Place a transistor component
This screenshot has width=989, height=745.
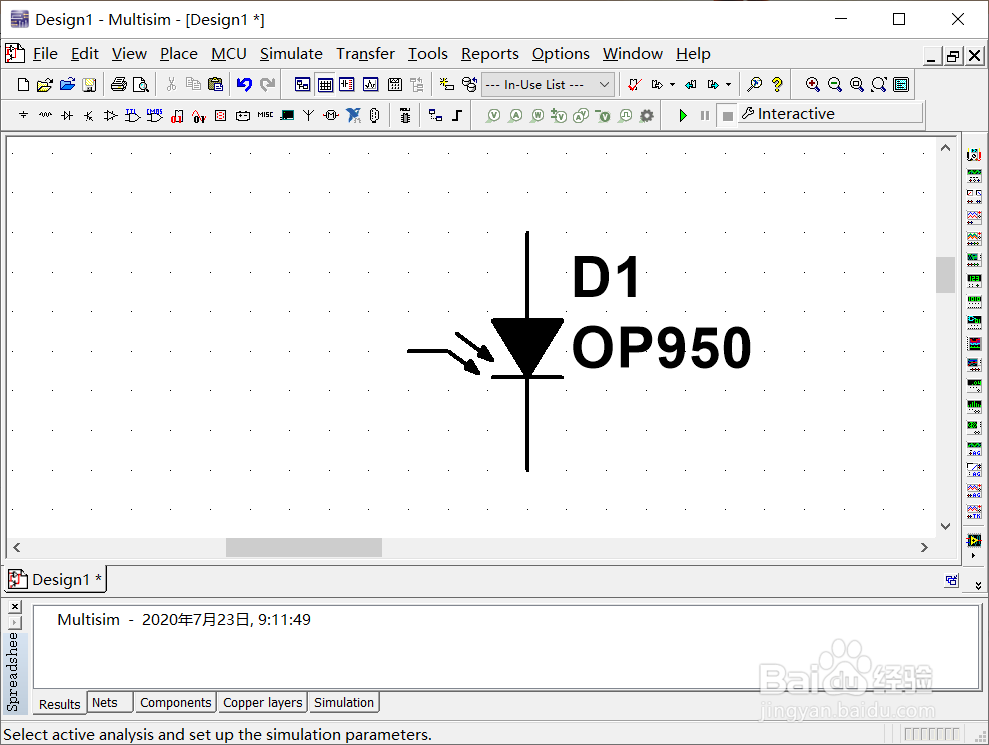[89, 115]
